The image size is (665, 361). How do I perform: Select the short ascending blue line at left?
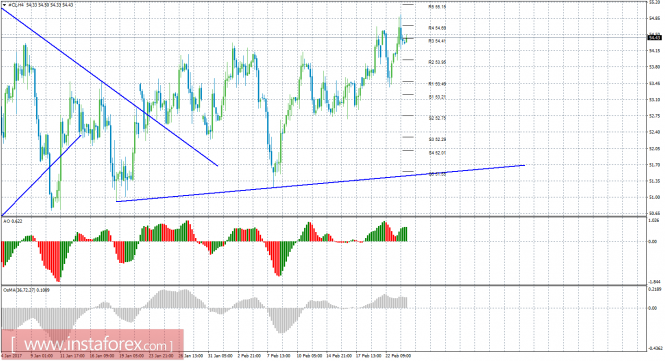[x=41, y=175]
